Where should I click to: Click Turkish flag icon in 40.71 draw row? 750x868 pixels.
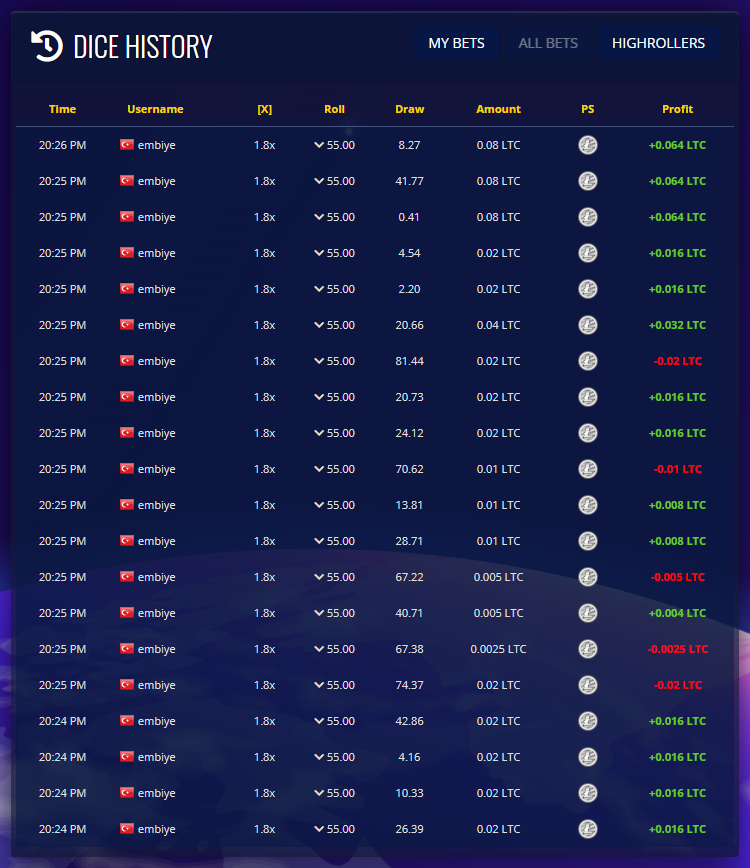127,612
